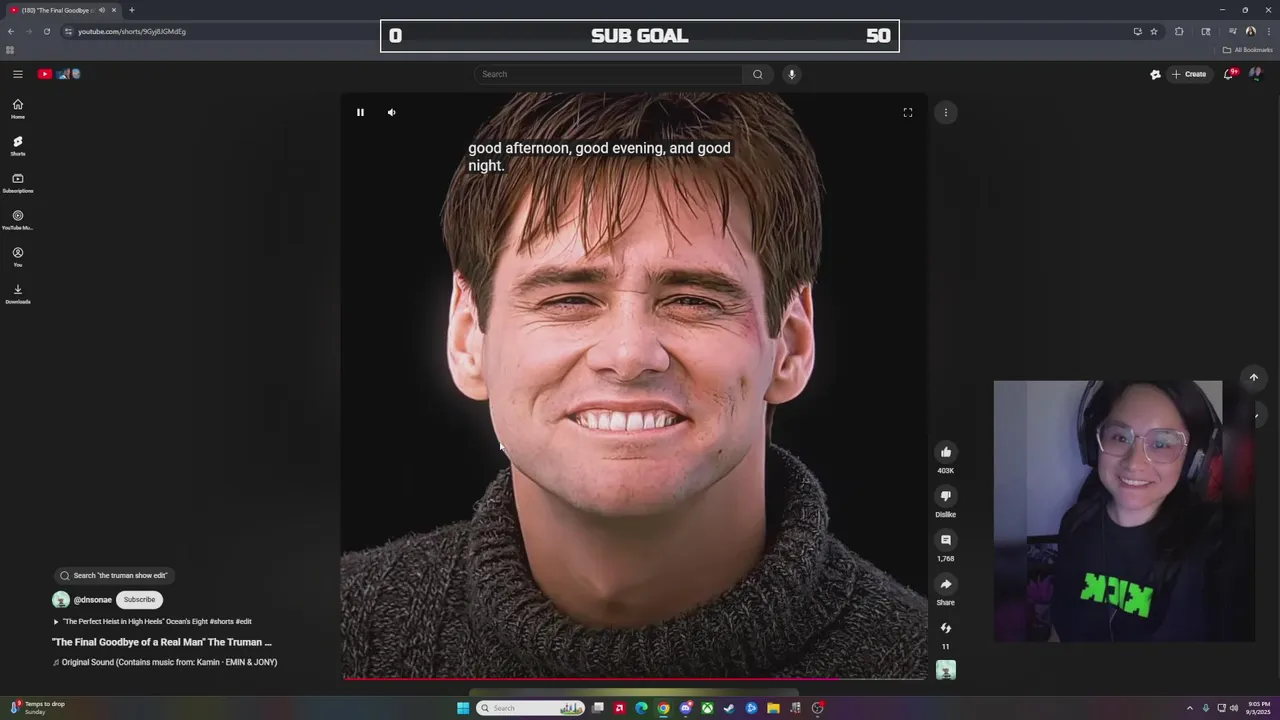This screenshot has width=1280, height=720.
Task: Open the linked "Perfect Heist in High Heels" video
Action: (152, 621)
